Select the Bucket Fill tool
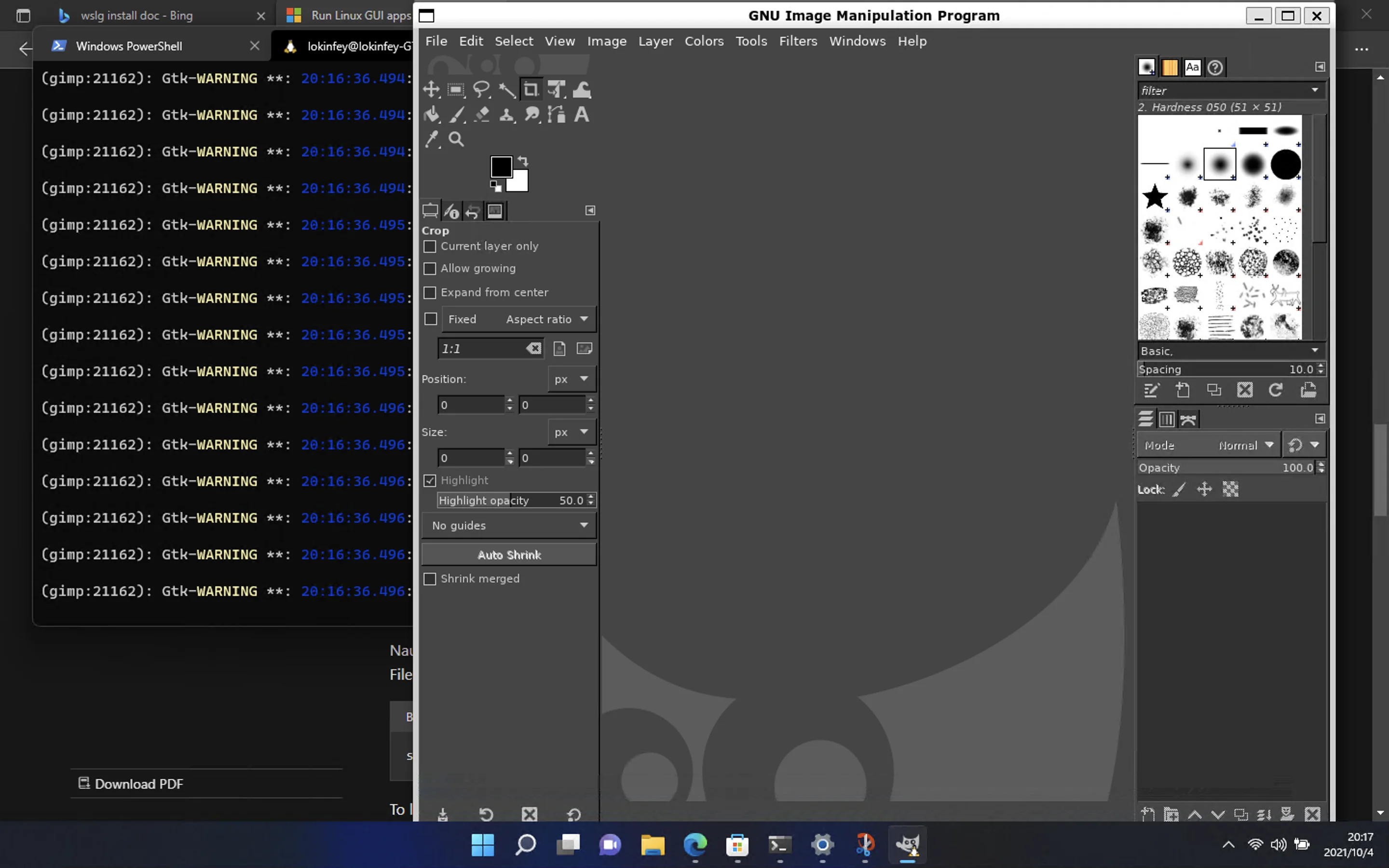The width and height of the screenshot is (1389, 868). 431,114
